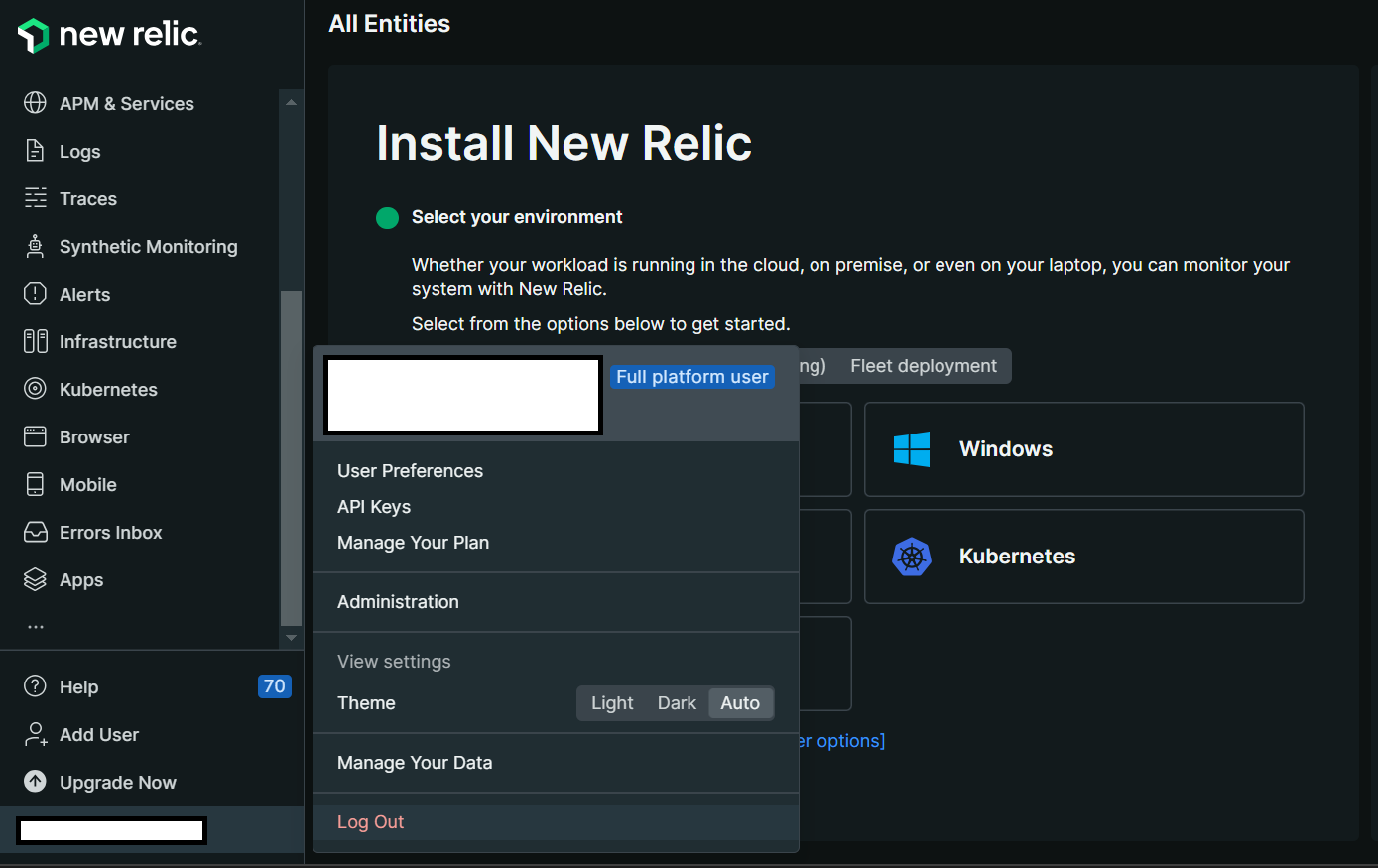This screenshot has width=1378, height=868.
Task: Click the Full platform user badge
Action: click(x=692, y=377)
